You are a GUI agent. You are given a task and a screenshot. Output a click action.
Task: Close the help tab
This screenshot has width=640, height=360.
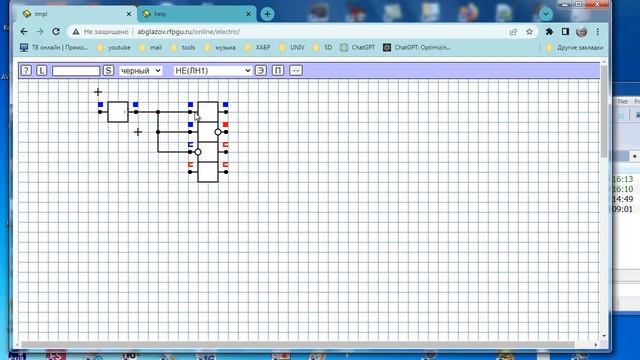pyautogui.click(x=249, y=14)
